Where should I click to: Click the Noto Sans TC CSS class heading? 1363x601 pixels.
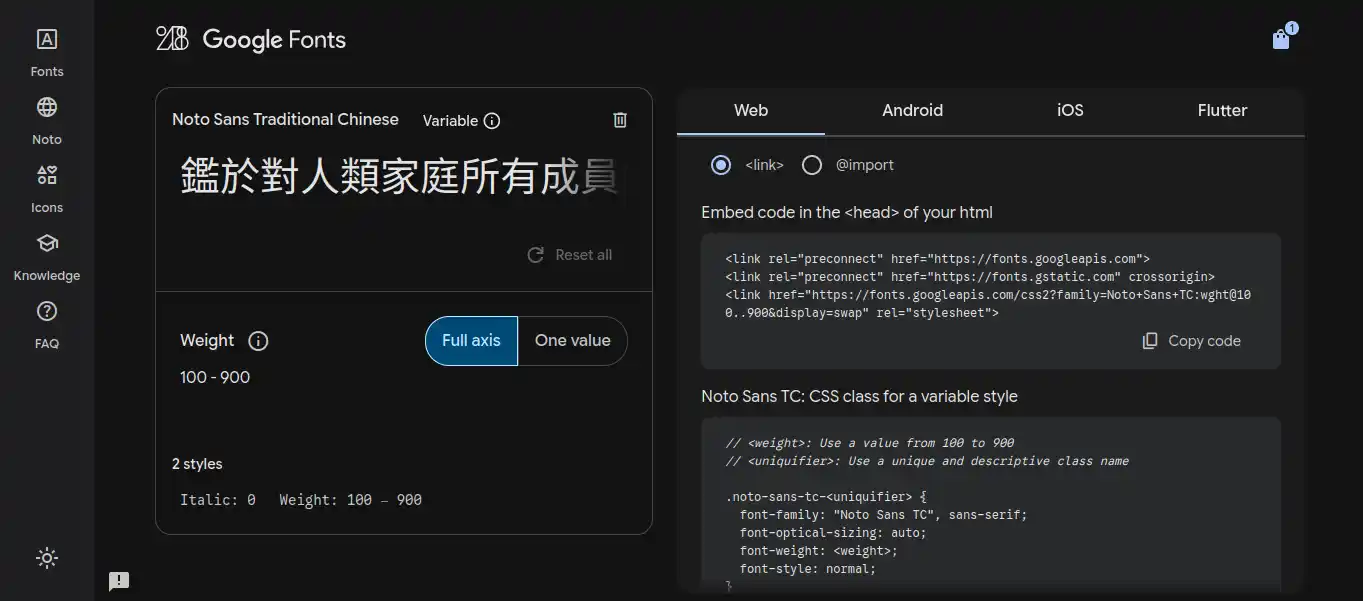[x=859, y=397]
